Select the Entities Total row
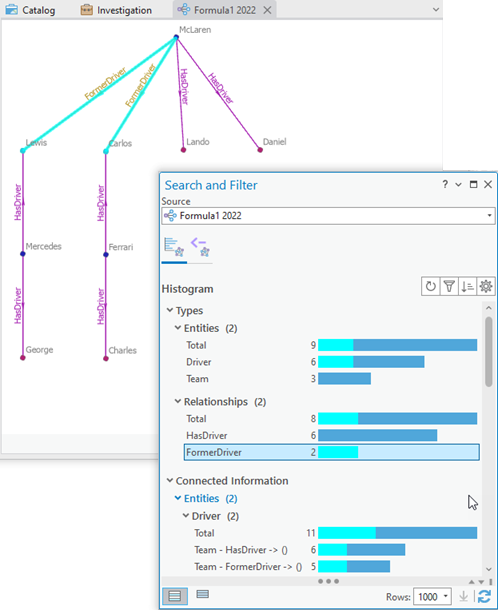The width and height of the screenshot is (498, 610). 331,345
